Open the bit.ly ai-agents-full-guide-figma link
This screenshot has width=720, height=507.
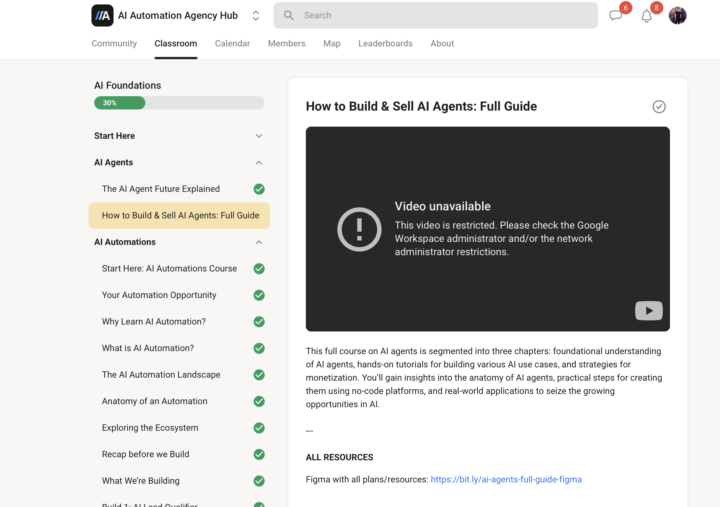[x=506, y=479]
